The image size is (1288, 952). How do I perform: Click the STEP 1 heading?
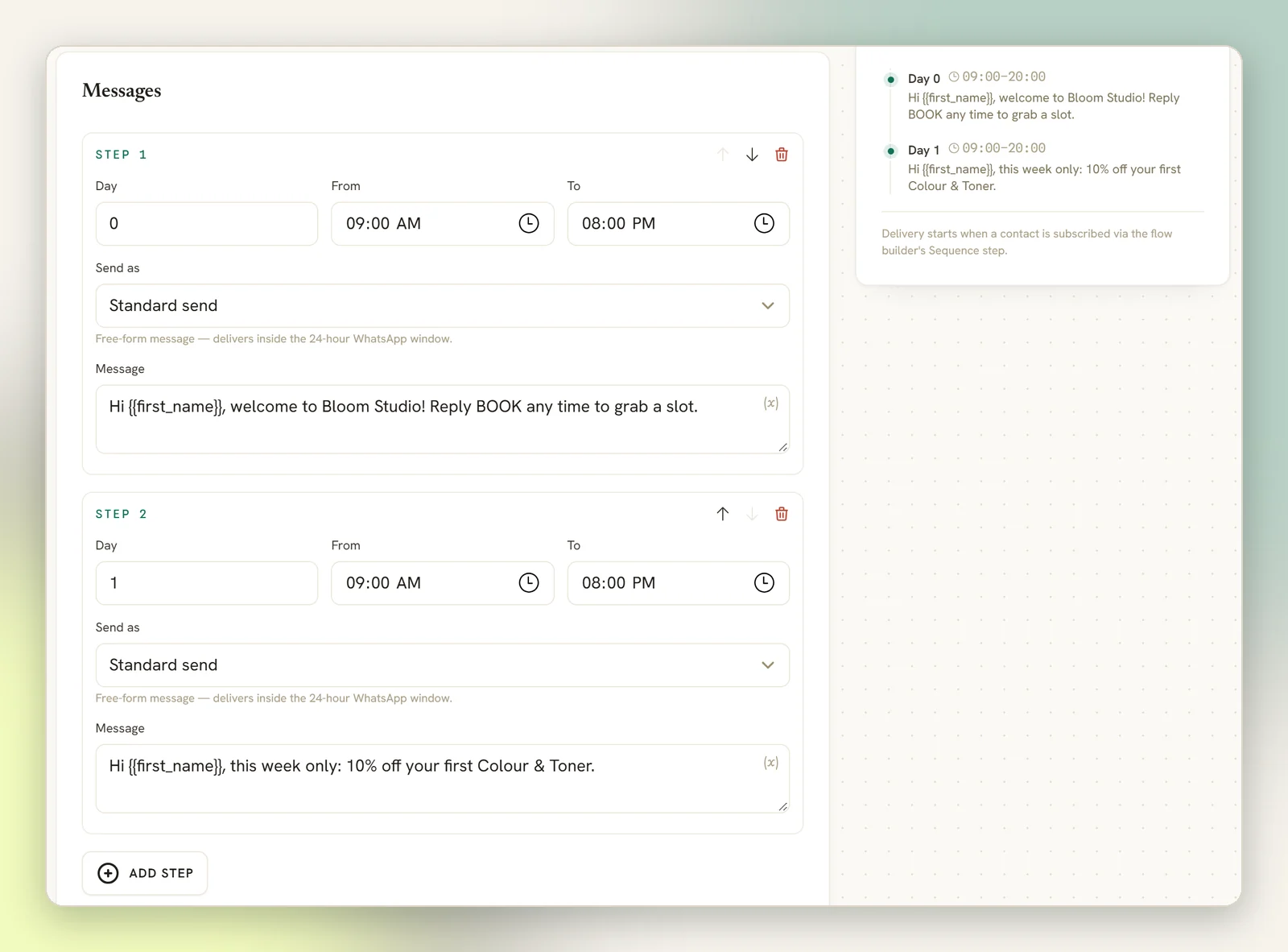point(122,155)
